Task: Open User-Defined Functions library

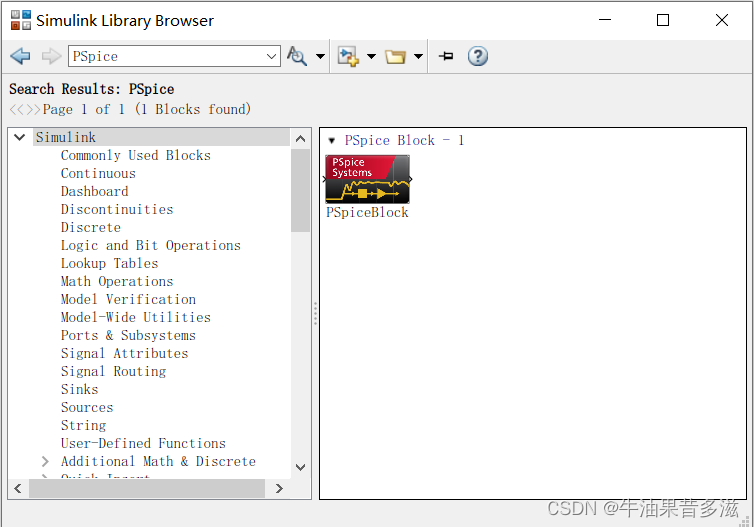Action: click(143, 443)
